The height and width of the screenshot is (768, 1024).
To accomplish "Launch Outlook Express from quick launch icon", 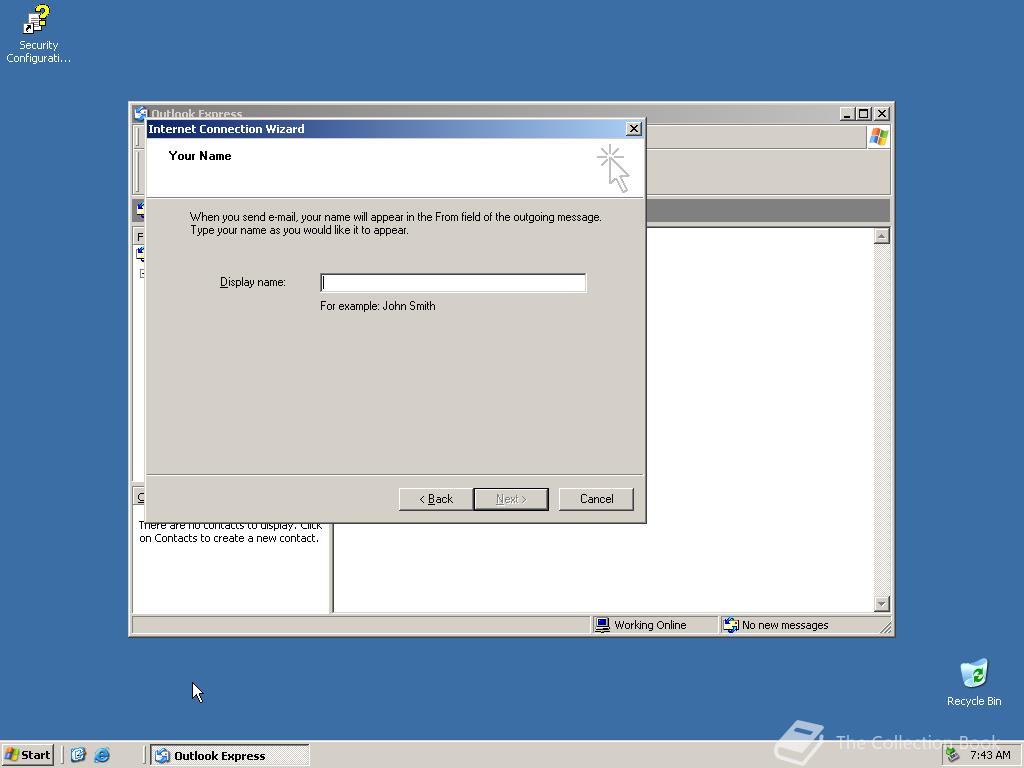I will tap(78, 755).
